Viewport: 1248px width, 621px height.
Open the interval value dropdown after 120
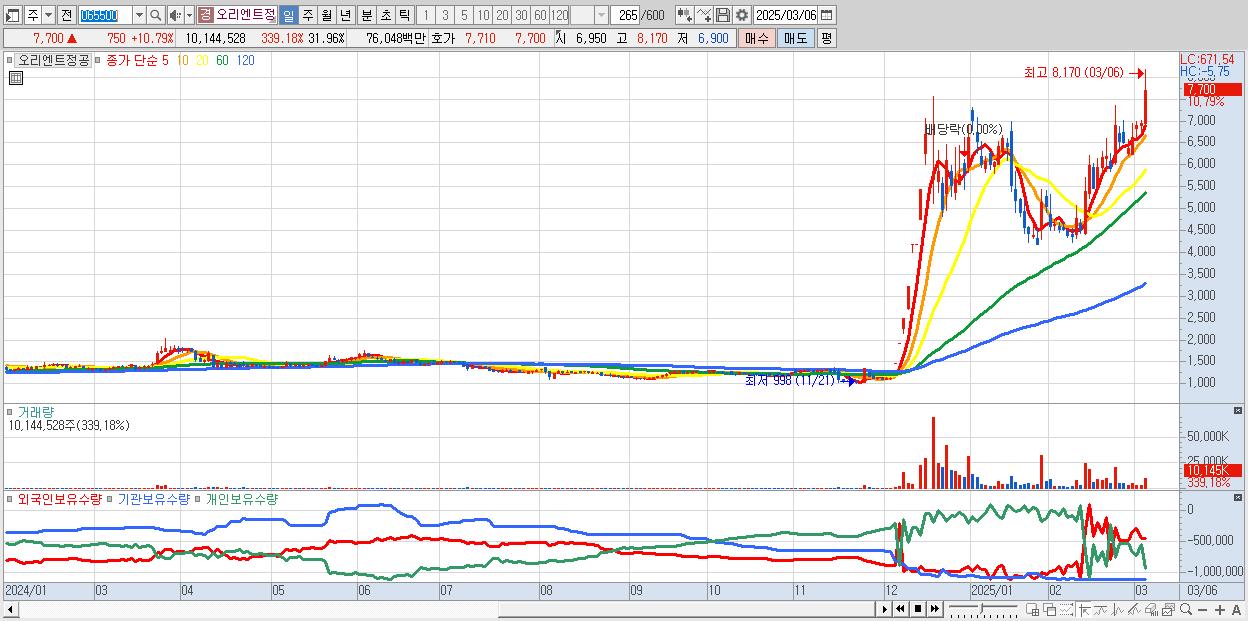(601, 15)
